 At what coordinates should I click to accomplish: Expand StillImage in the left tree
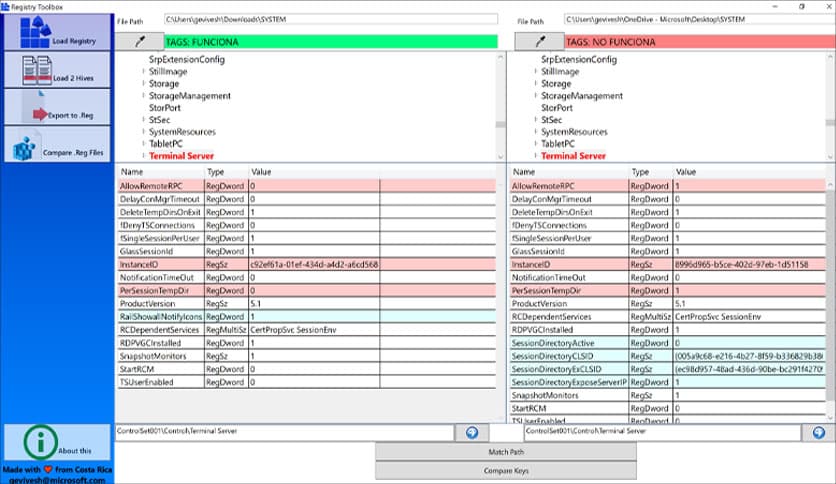pyautogui.click(x=143, y=71)
